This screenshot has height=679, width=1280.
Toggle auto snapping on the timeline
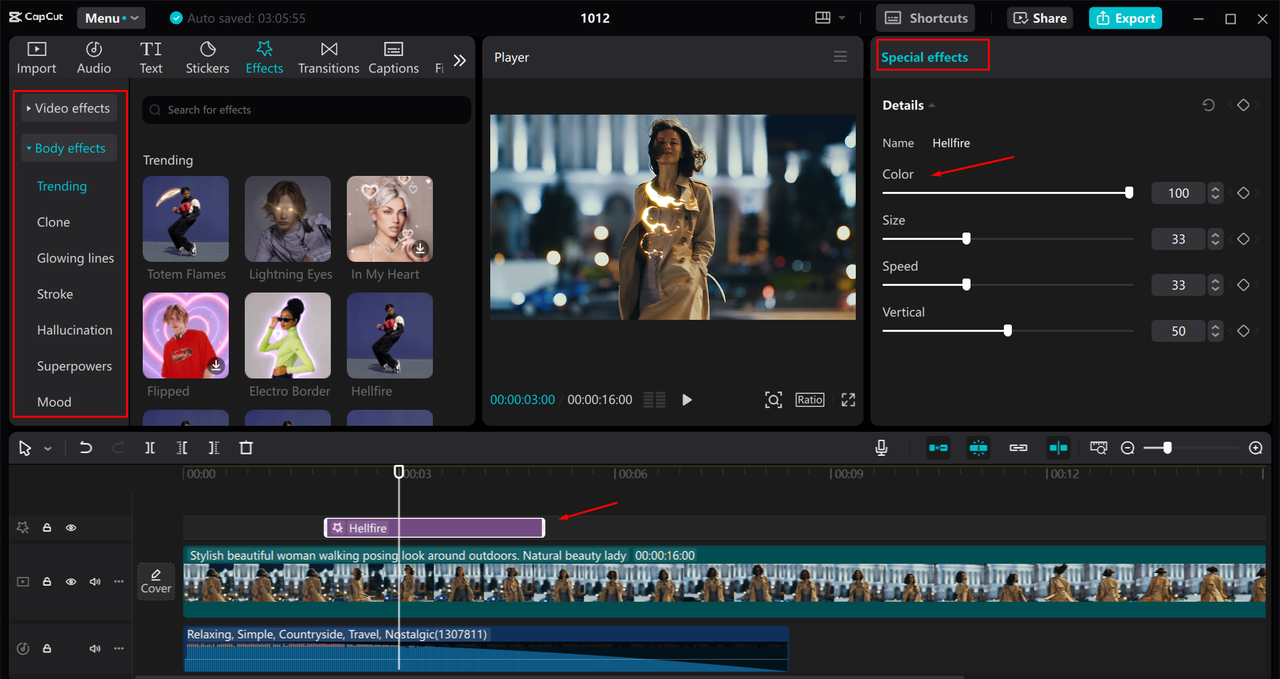tap(978, 448)
